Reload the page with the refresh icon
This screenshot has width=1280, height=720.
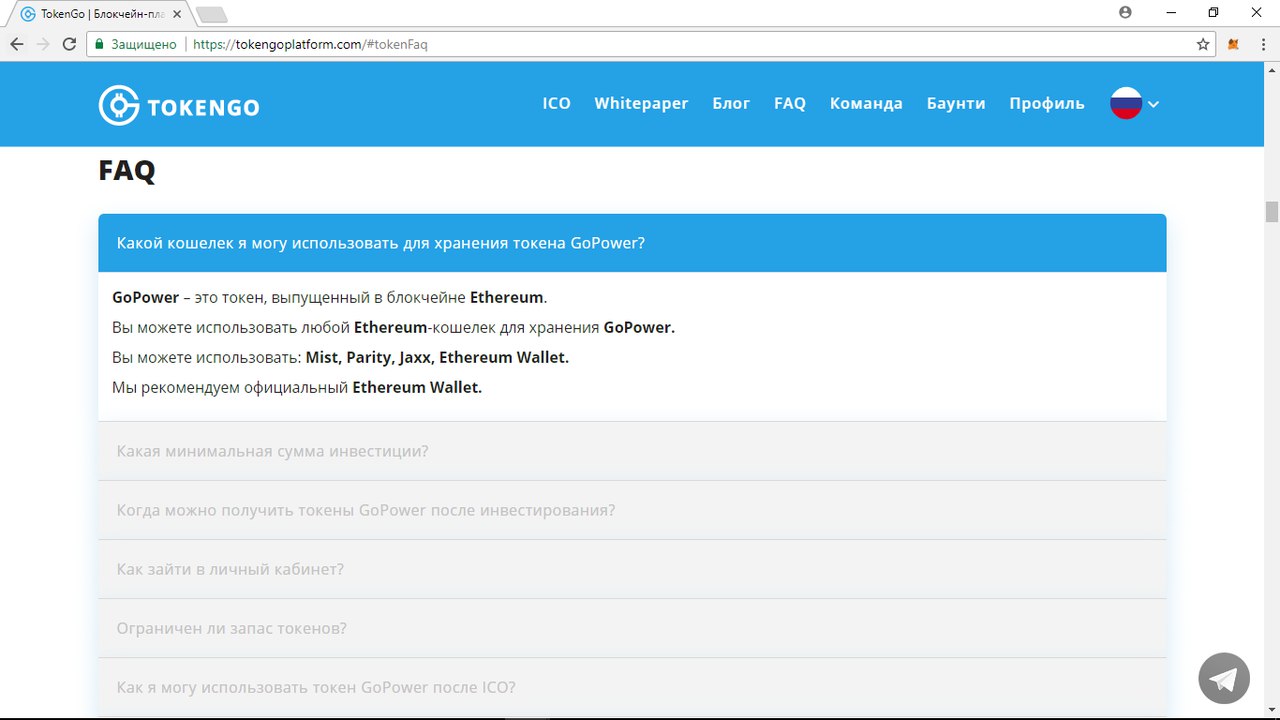point(69,44)
